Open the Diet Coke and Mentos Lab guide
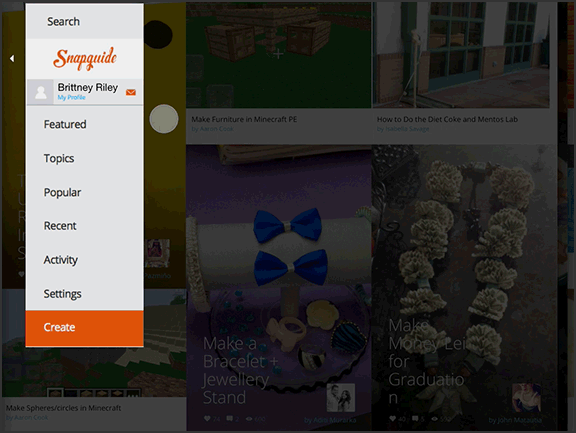The width and height of the screenshot is (576, 433). click(x=447, y=119)
